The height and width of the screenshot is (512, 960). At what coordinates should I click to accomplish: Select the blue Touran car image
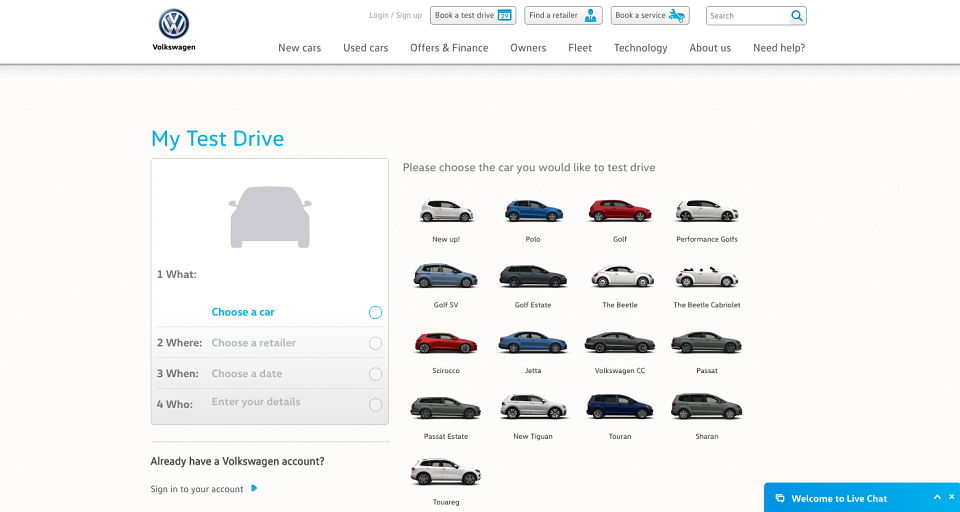point(620,407)
